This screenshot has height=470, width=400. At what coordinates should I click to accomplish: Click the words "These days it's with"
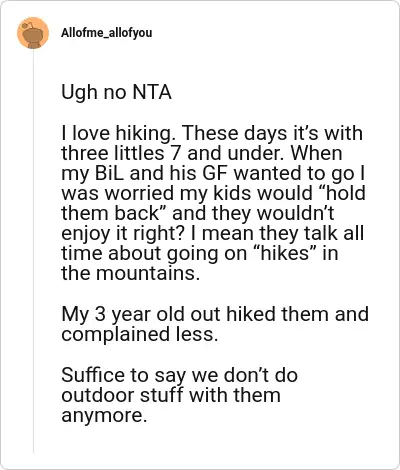[272, 133]
